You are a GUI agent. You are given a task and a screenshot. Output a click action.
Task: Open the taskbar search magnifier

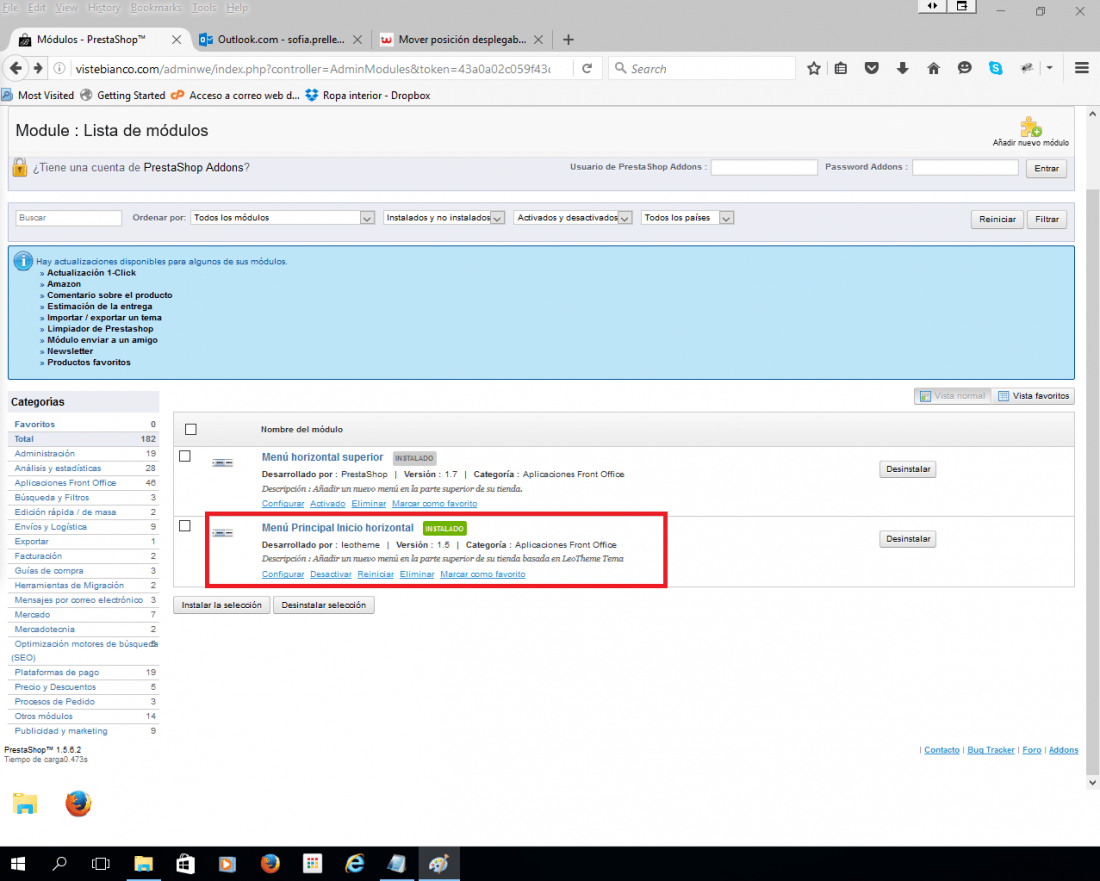60,863
